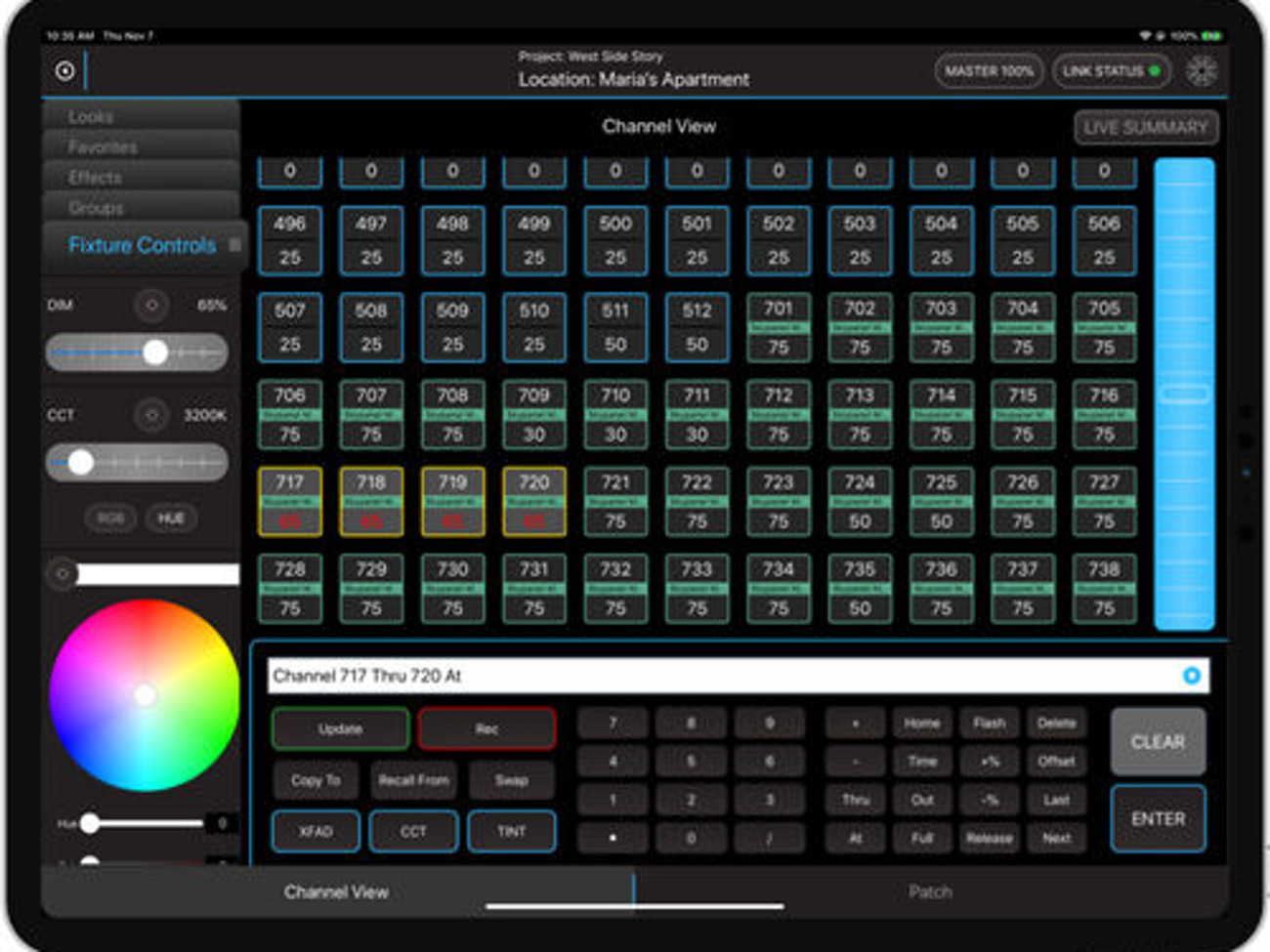Toggle the LINK STATUS indicator
This screenshot has height=952, width=1270.
(x=1112, y=70)
